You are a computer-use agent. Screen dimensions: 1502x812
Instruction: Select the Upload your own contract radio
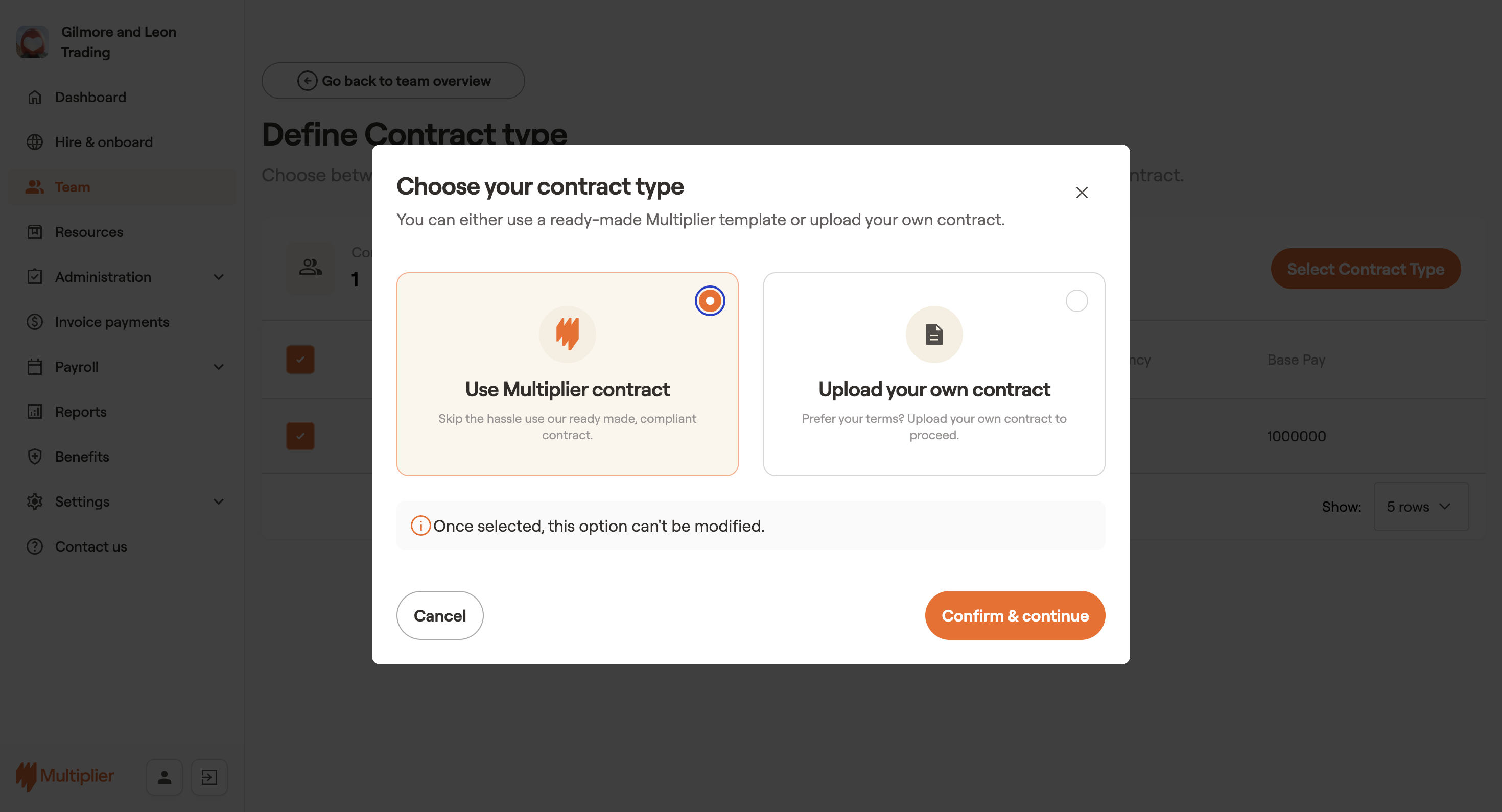1076,301
